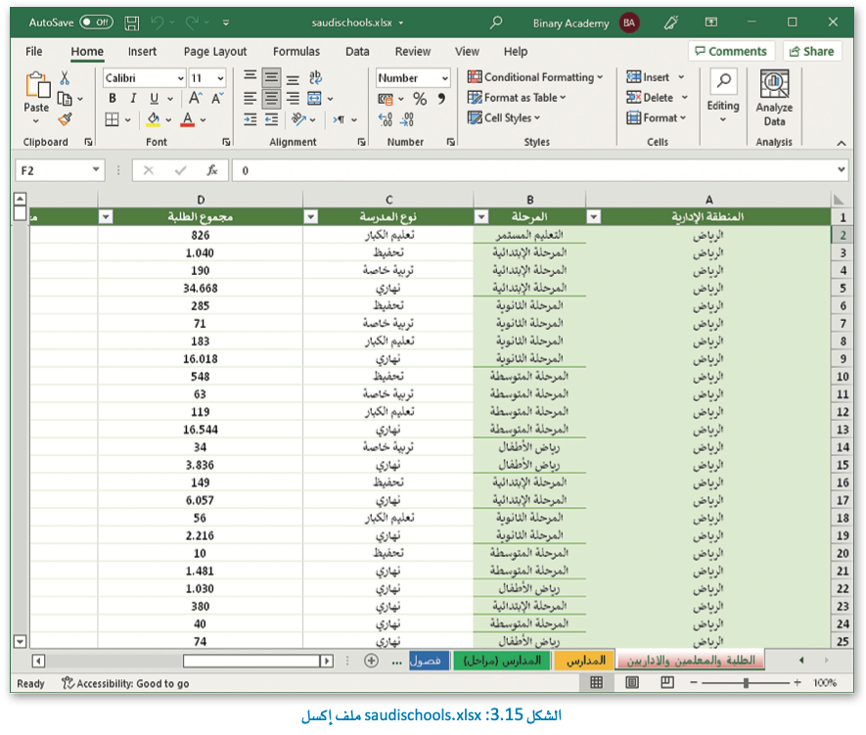Click the Insert Function fx icon
866x735 pixels.
tap(212, 171)
